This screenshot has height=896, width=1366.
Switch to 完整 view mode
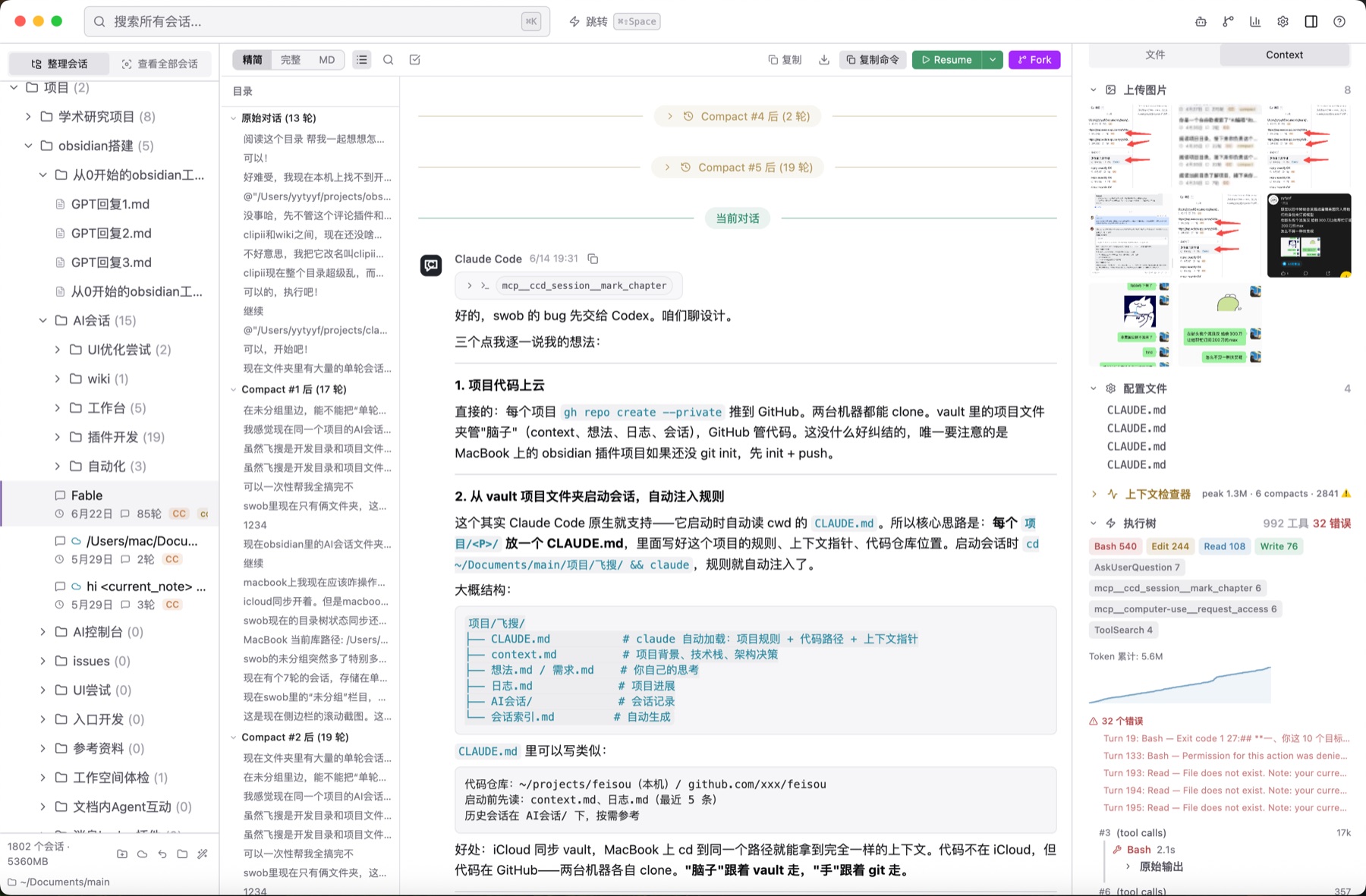pyautogui.click(x=290, y=60)
